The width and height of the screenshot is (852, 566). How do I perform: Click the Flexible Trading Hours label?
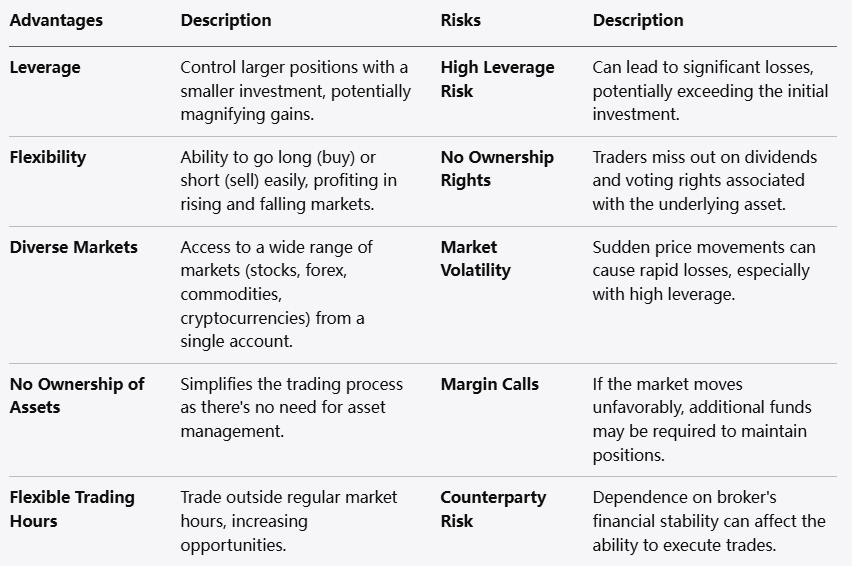coord(72,508)
